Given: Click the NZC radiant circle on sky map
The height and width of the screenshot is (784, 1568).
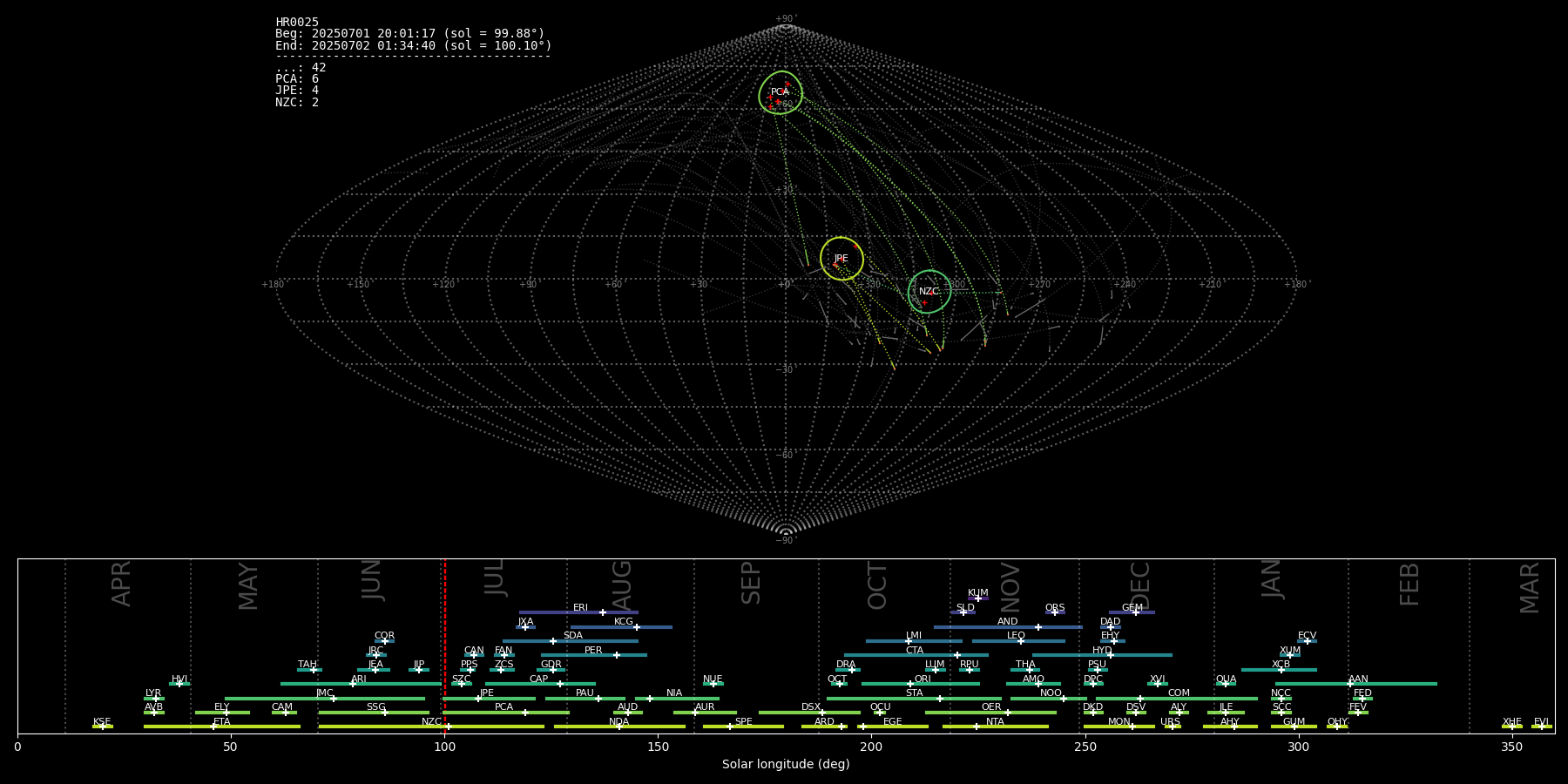Looking at the screenshot, I should [x=929, y=292].
